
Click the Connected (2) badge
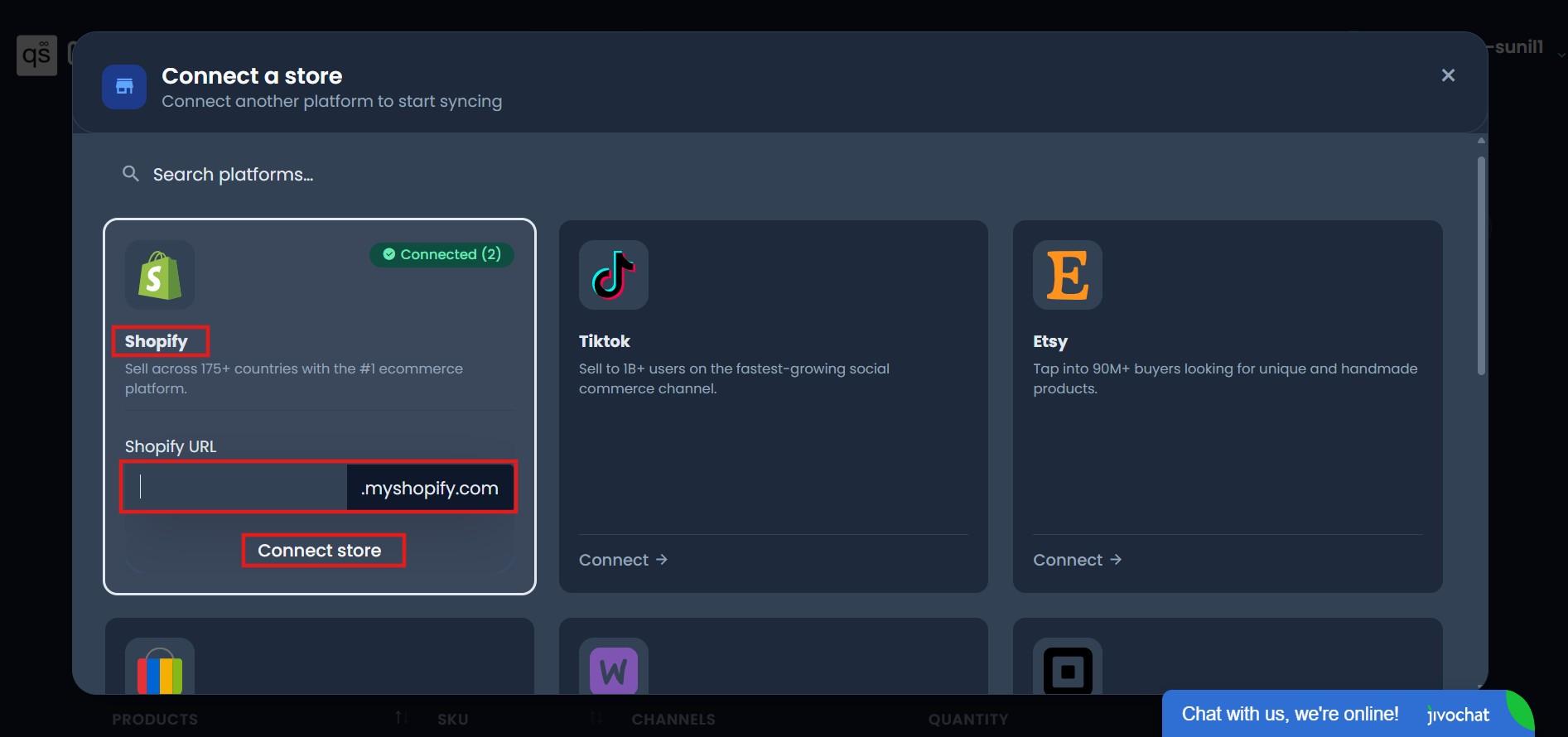(x=441, y=254)
